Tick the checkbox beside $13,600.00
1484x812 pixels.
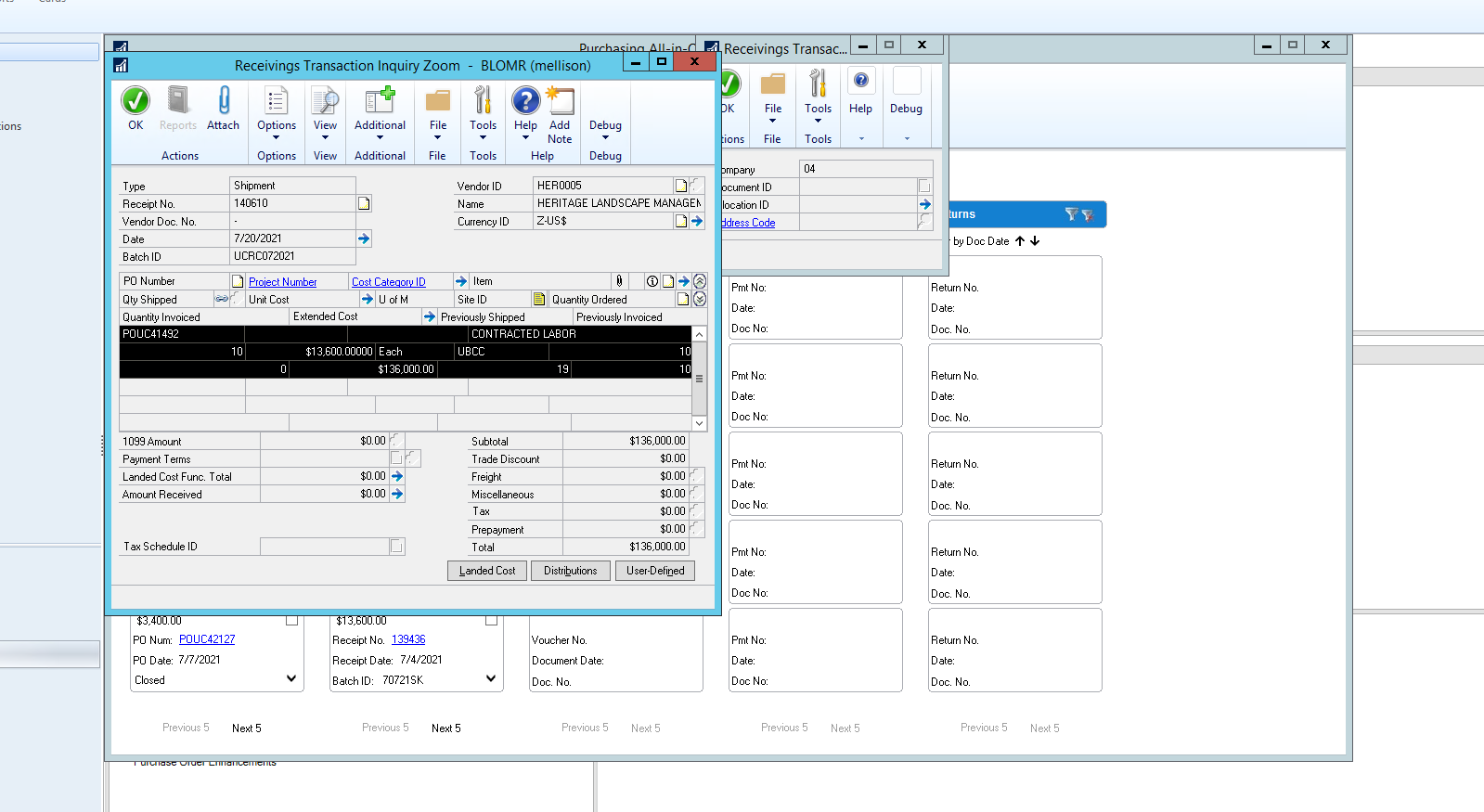492,620
